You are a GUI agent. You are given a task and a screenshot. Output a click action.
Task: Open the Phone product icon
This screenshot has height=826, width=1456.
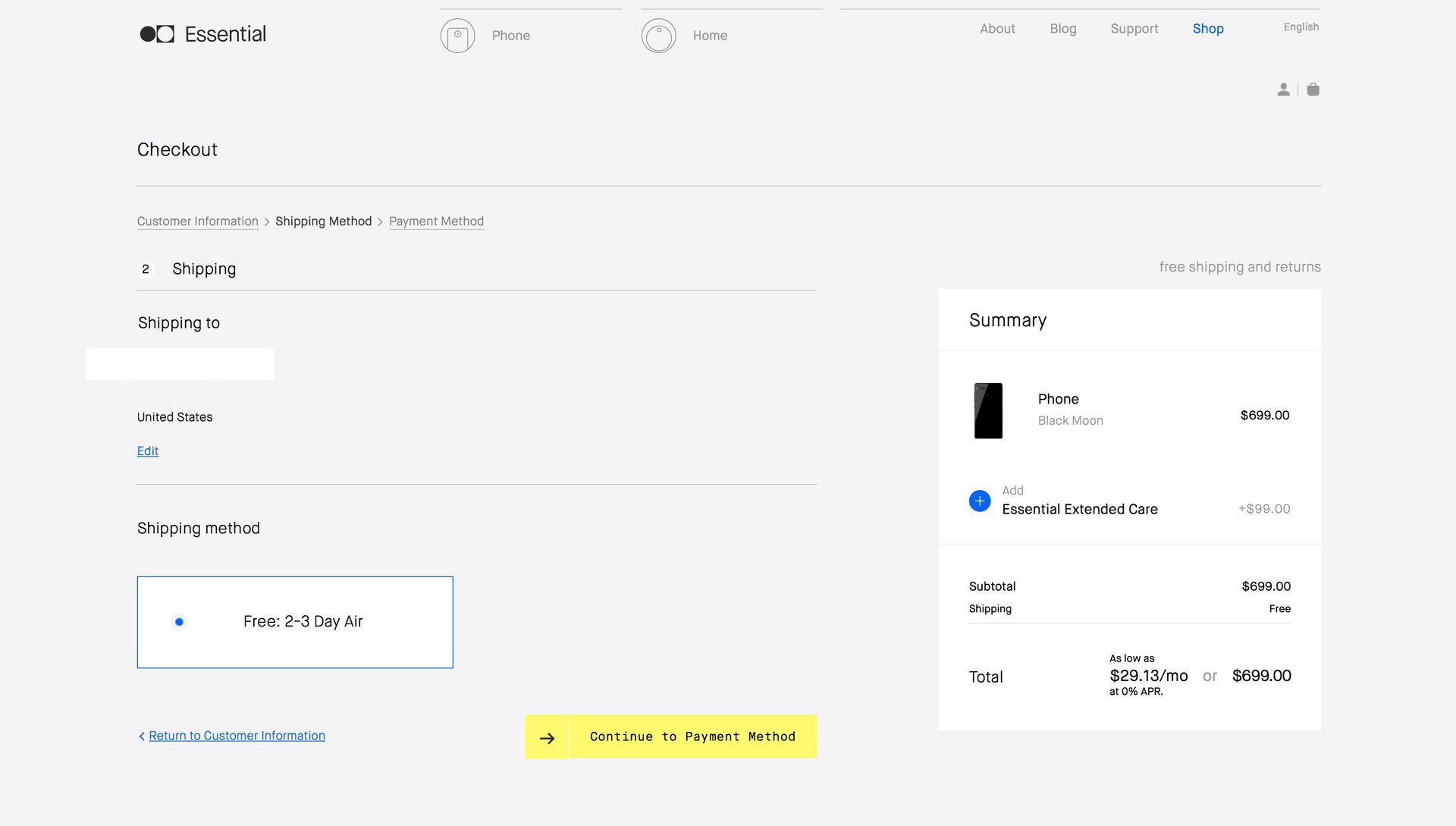[457, 36]
